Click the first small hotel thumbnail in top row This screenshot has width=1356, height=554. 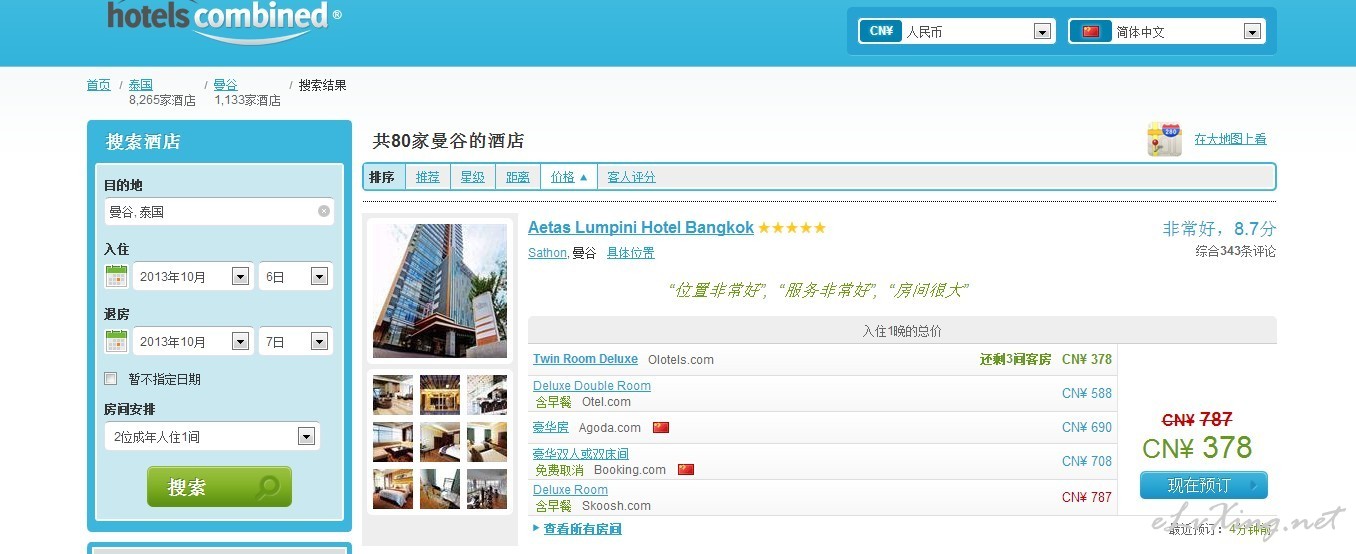(393, 395)
